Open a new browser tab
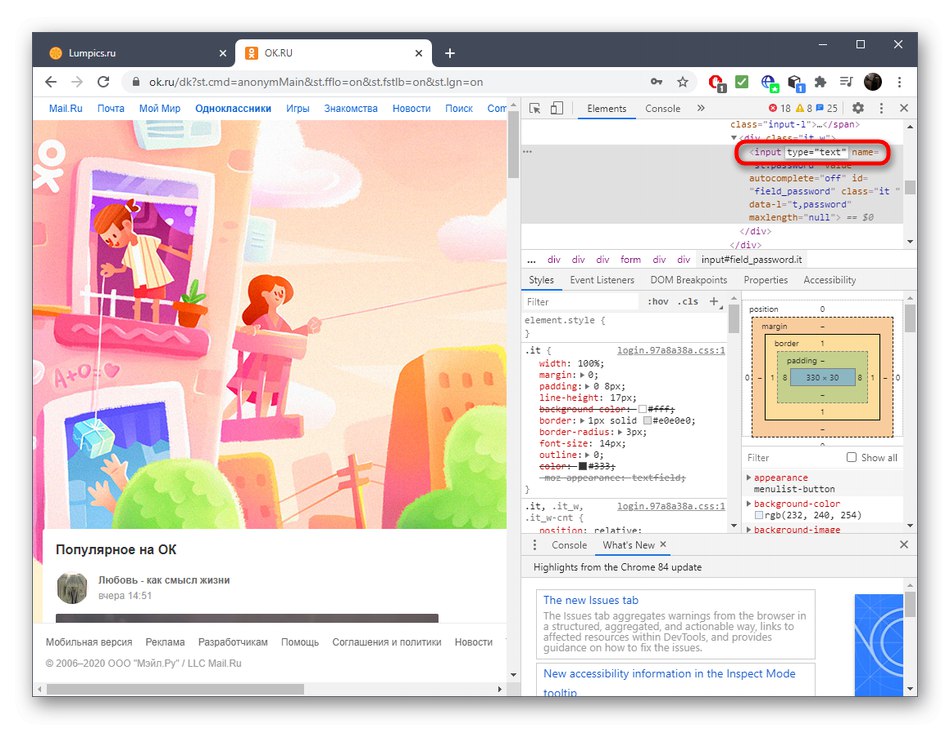Viewport: 950px width, 729px height. click(450, 53)
